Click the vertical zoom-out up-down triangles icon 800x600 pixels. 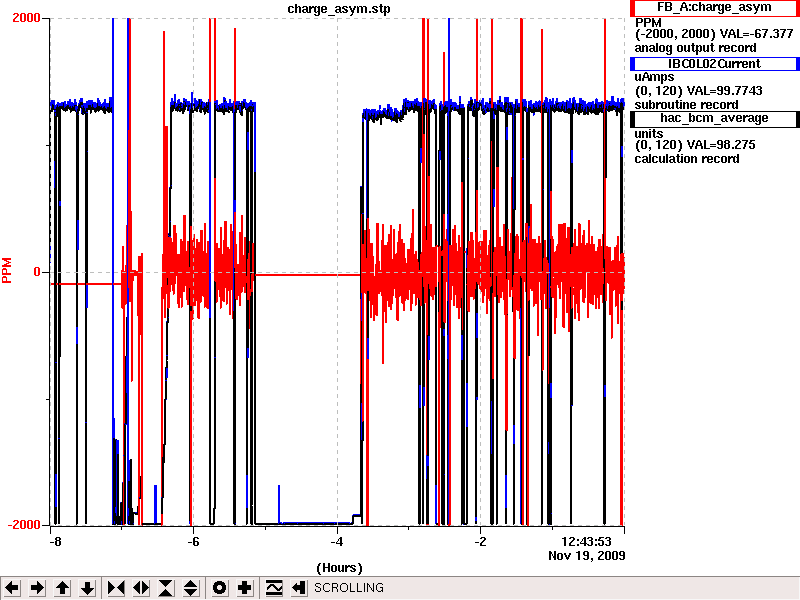(x=191, y=588)
